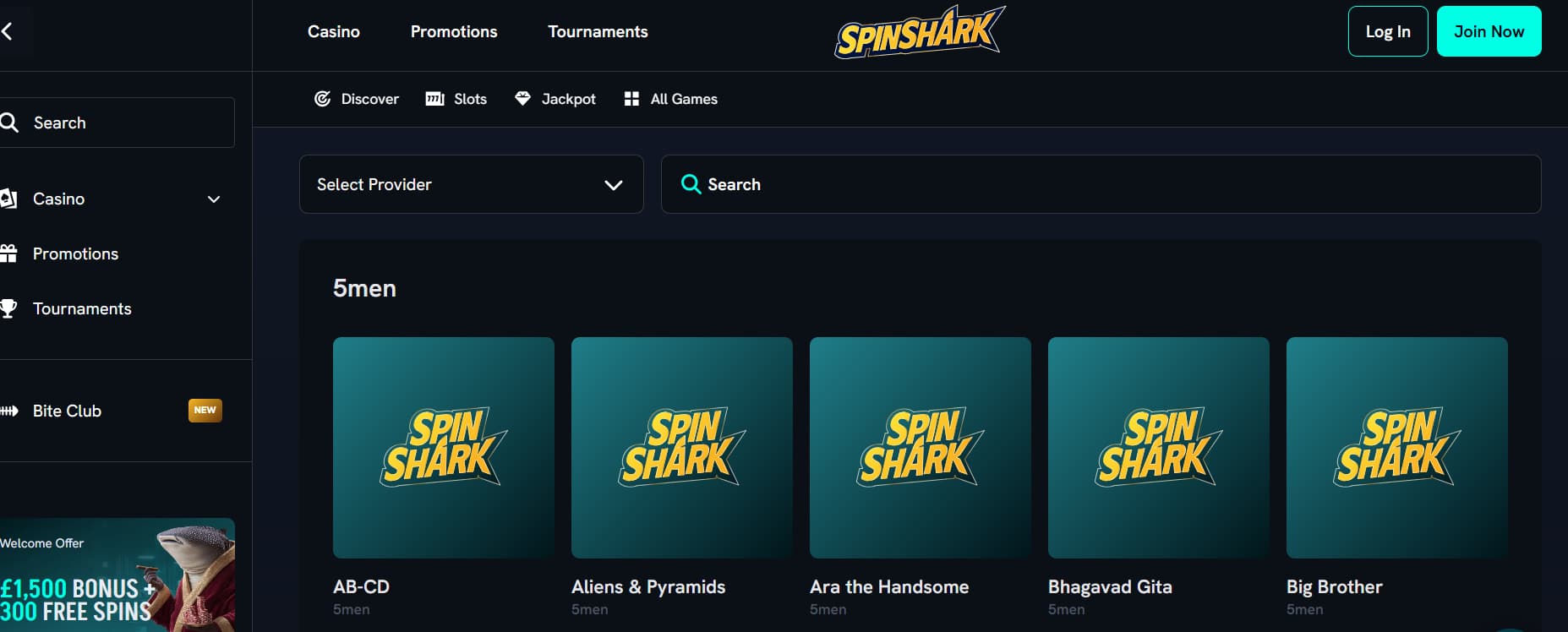
Task: Click 5men provider label under Big Brother
Action: pyautogui.click(x=1304, y=609)
